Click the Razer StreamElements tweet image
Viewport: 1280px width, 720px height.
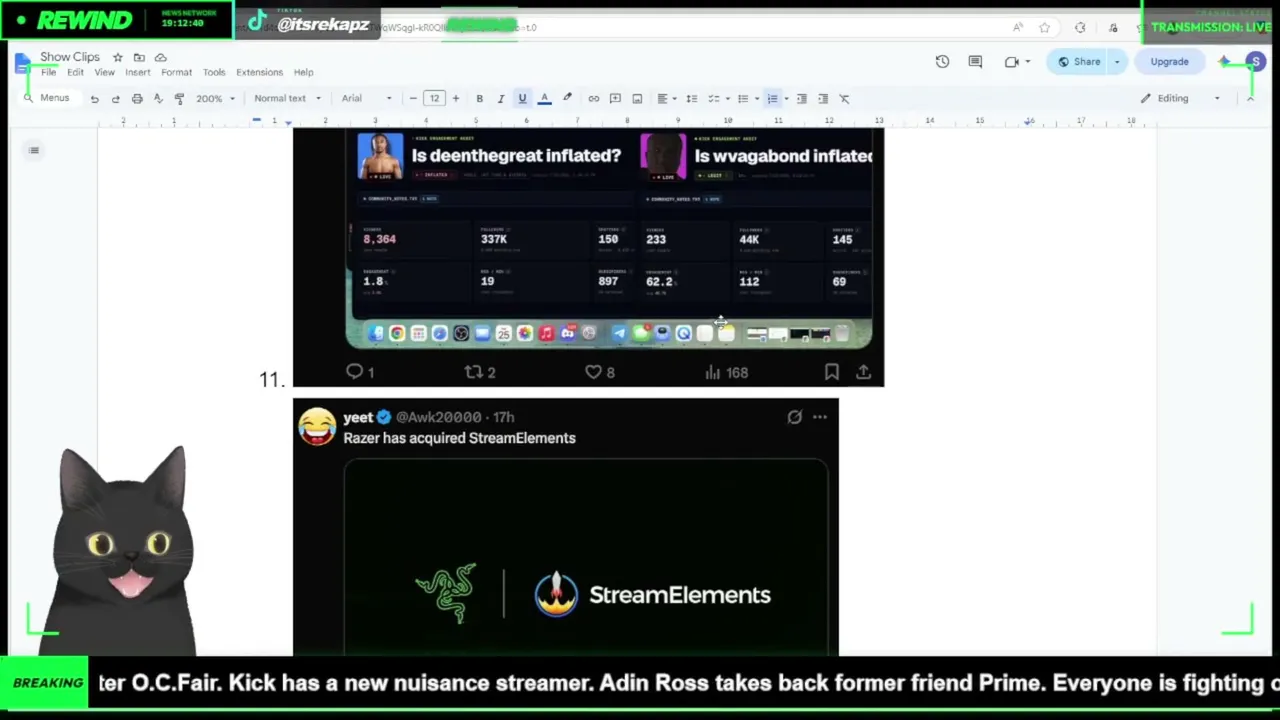pos(586,557)
